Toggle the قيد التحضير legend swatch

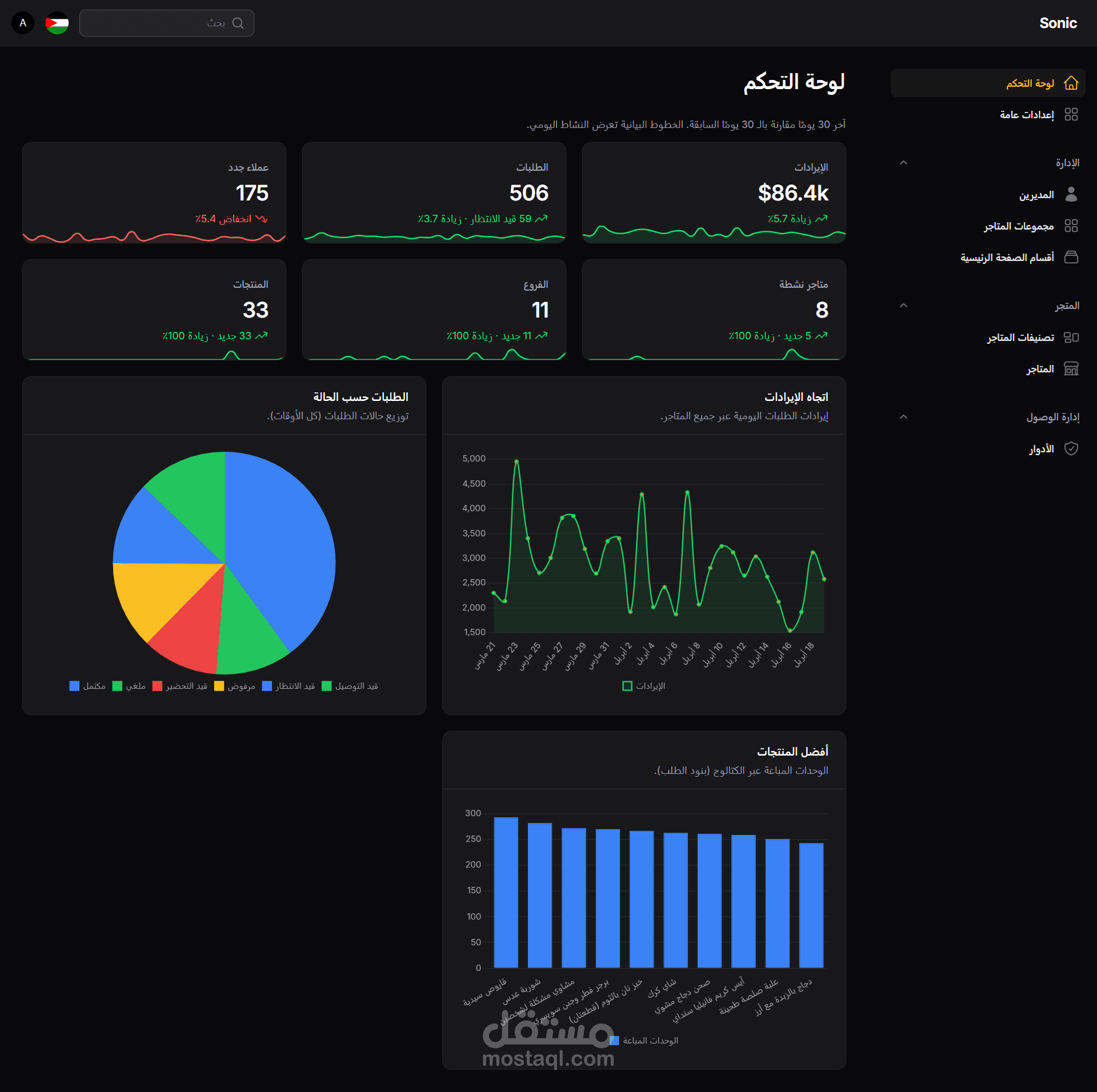[x=157, y=686]
